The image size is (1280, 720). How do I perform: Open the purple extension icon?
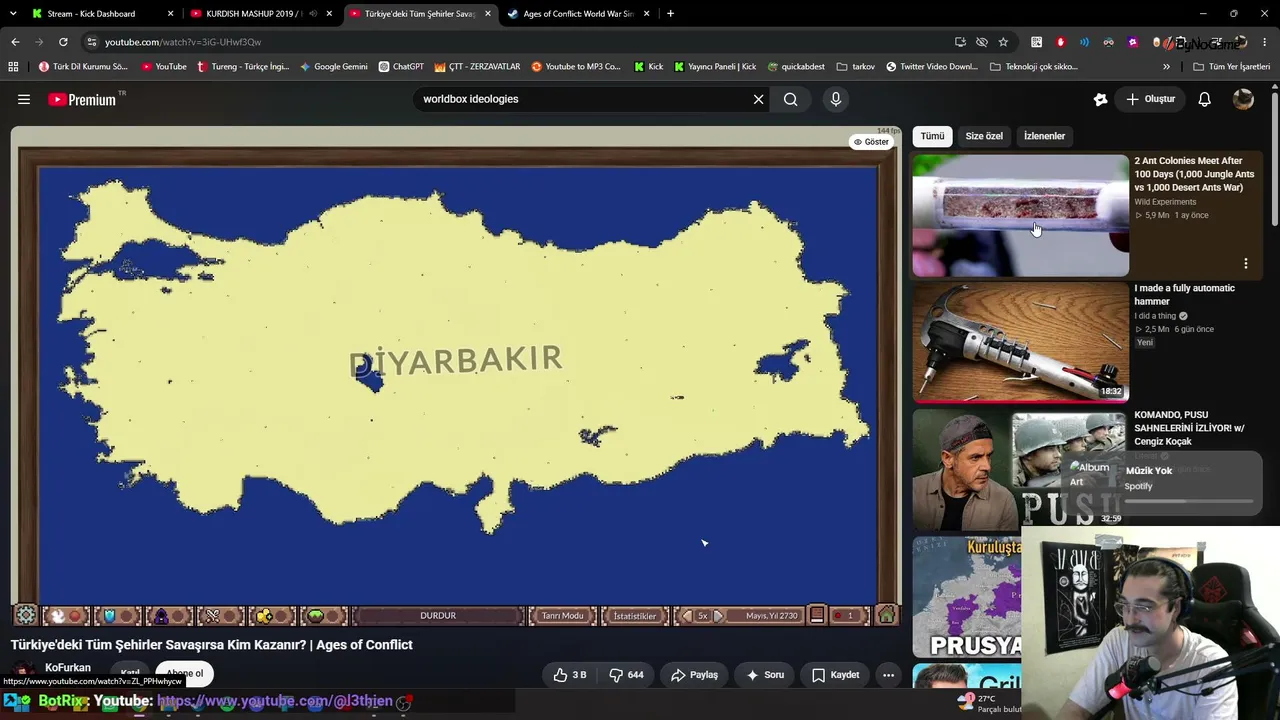click(1132, 42)
